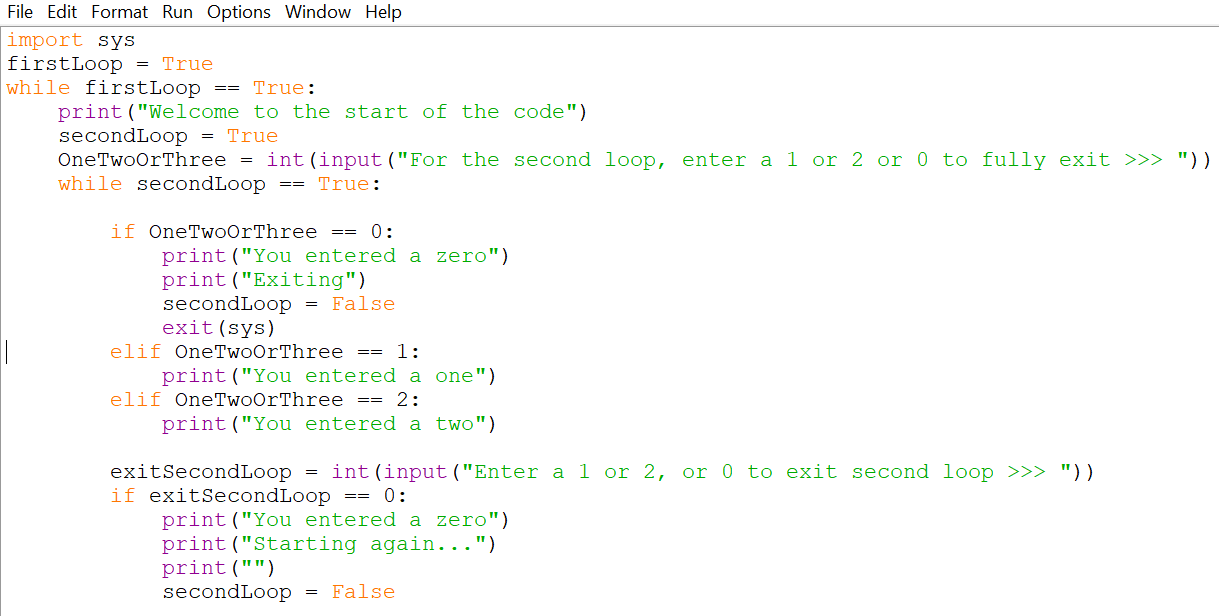Click the 'secondLoop = True' line
This screenshot has width=1219, height=616.
pos(168,136)
